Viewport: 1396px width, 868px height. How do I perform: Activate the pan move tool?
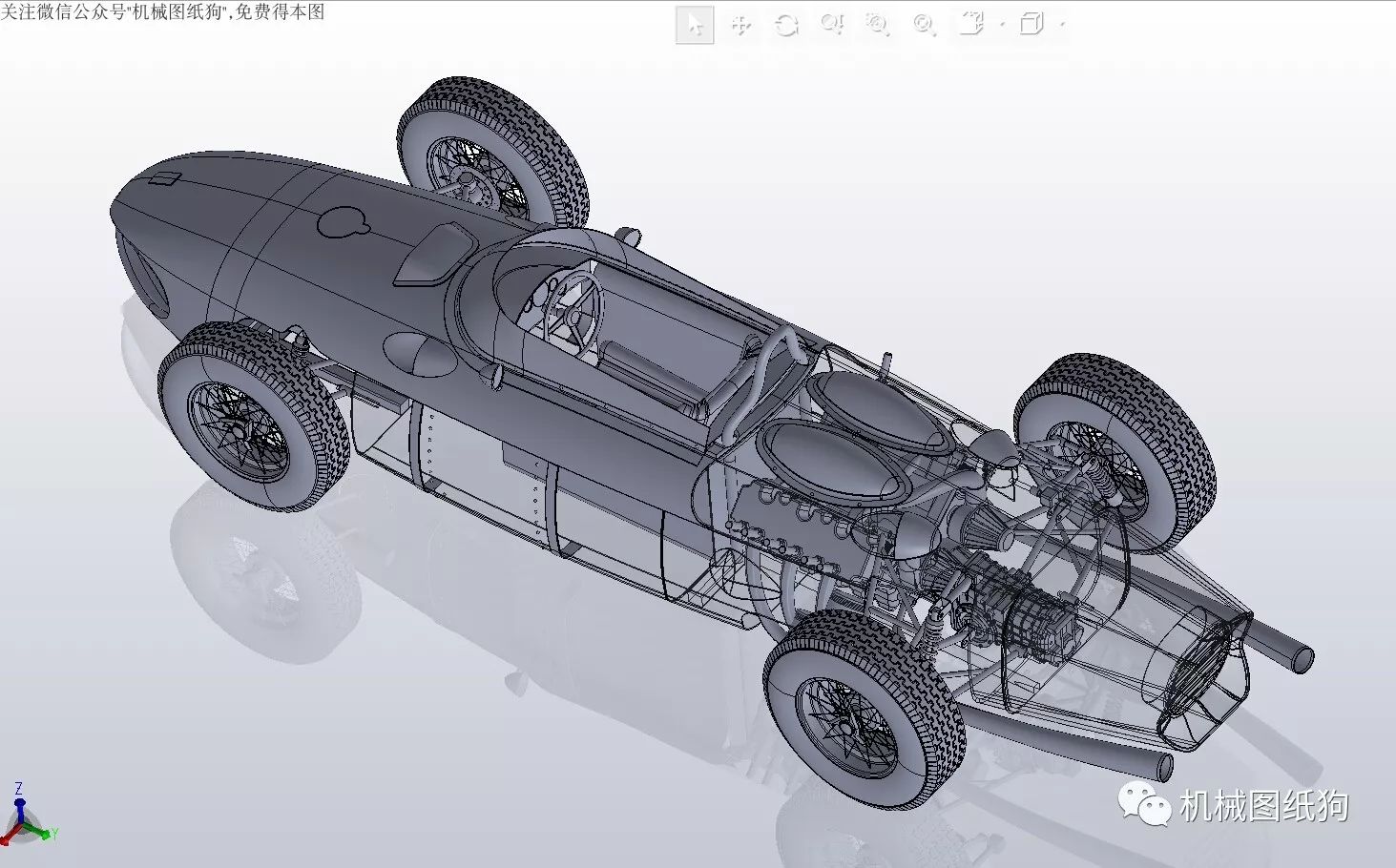740,25
